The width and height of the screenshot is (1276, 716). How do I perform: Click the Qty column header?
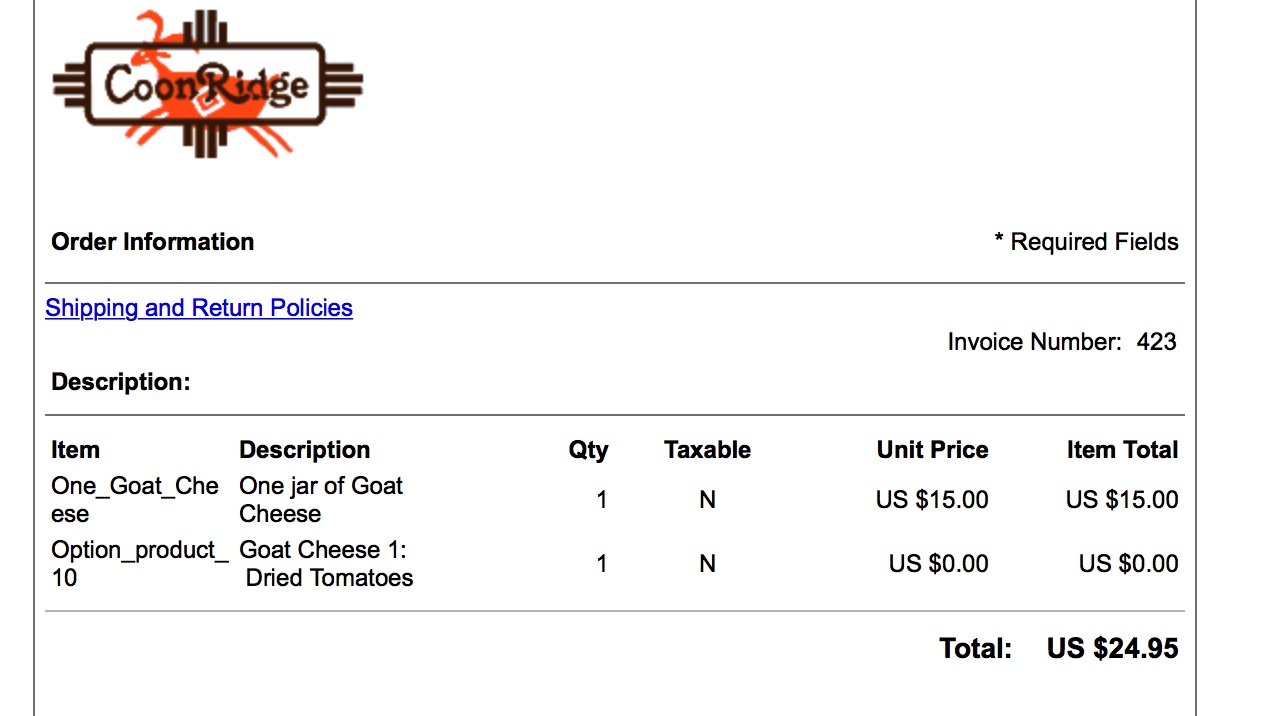pos(588,450)
